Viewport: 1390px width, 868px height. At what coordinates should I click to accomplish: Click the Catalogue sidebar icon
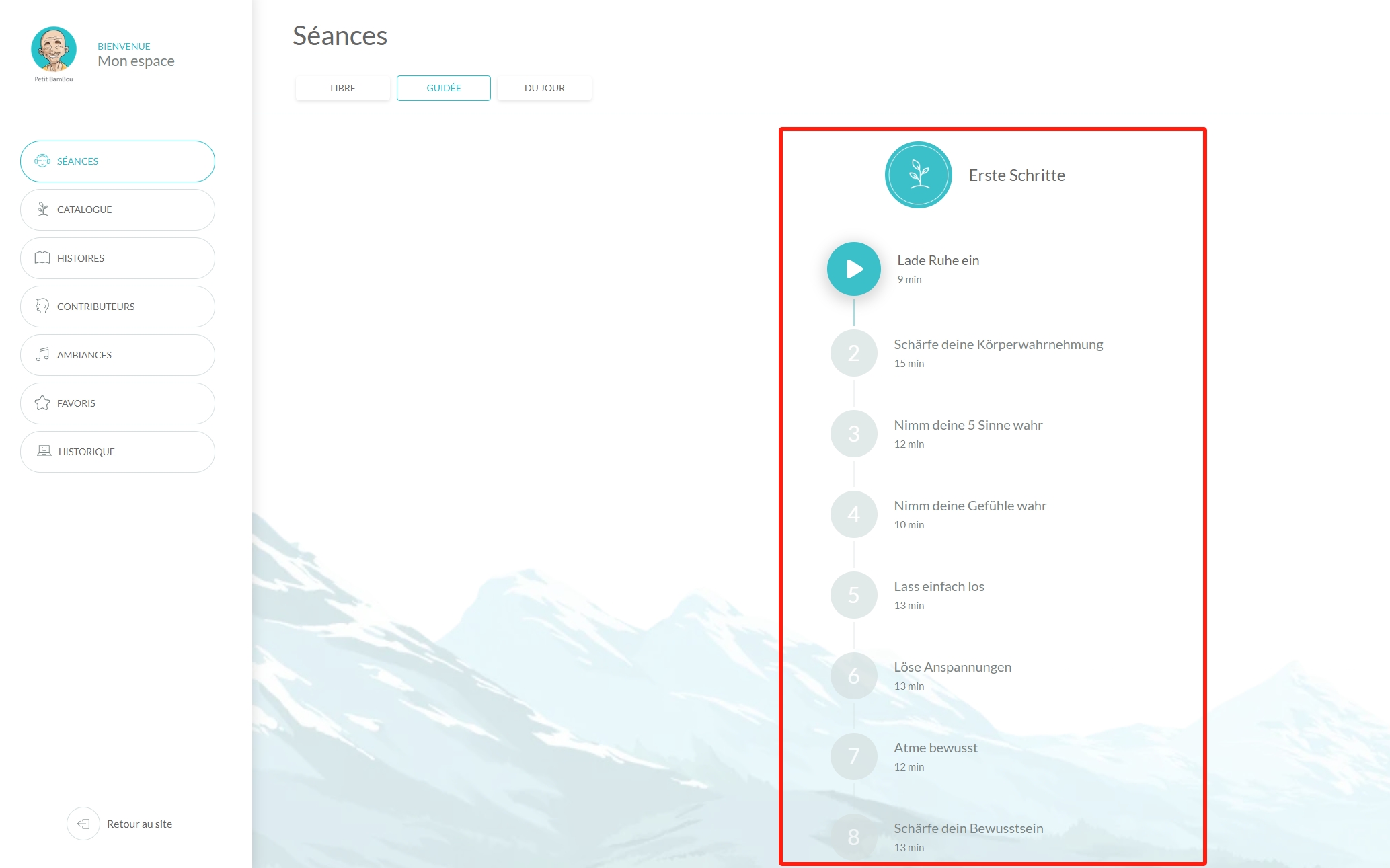click(43, 209)
